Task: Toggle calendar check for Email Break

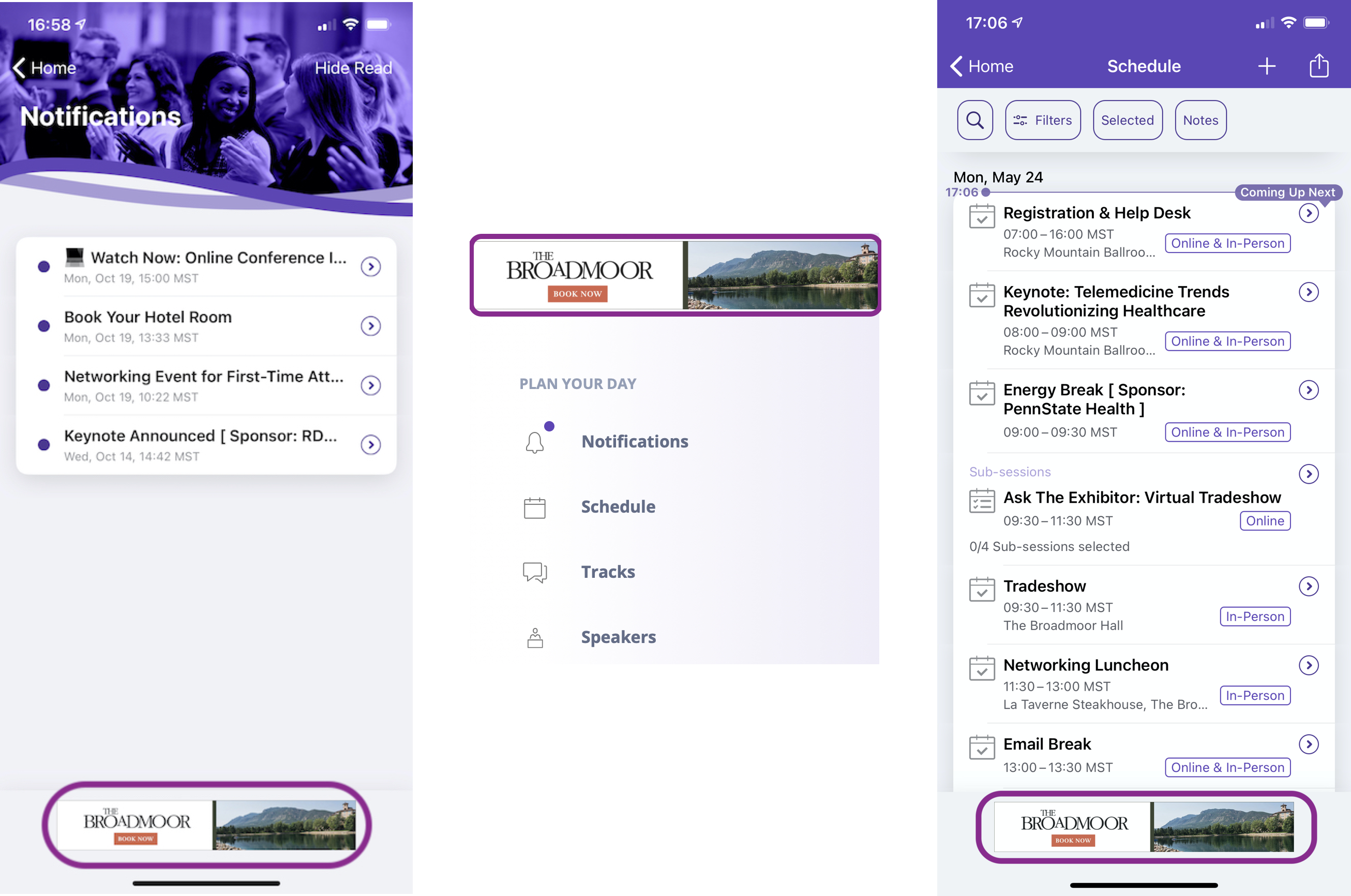Action: point(982,748)
